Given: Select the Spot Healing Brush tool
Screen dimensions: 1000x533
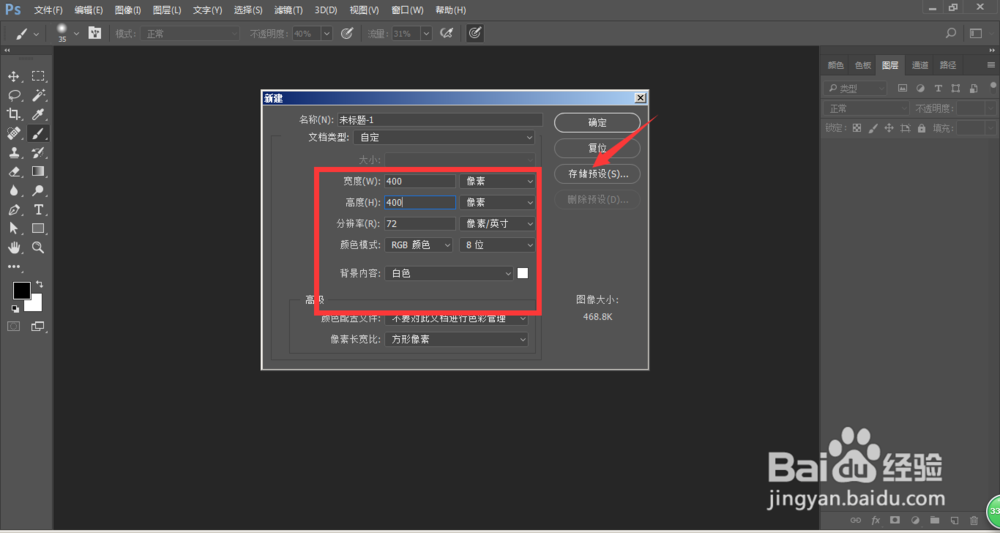Looking at the screenshot, I should pyautogui.click(x=13, y=133).
